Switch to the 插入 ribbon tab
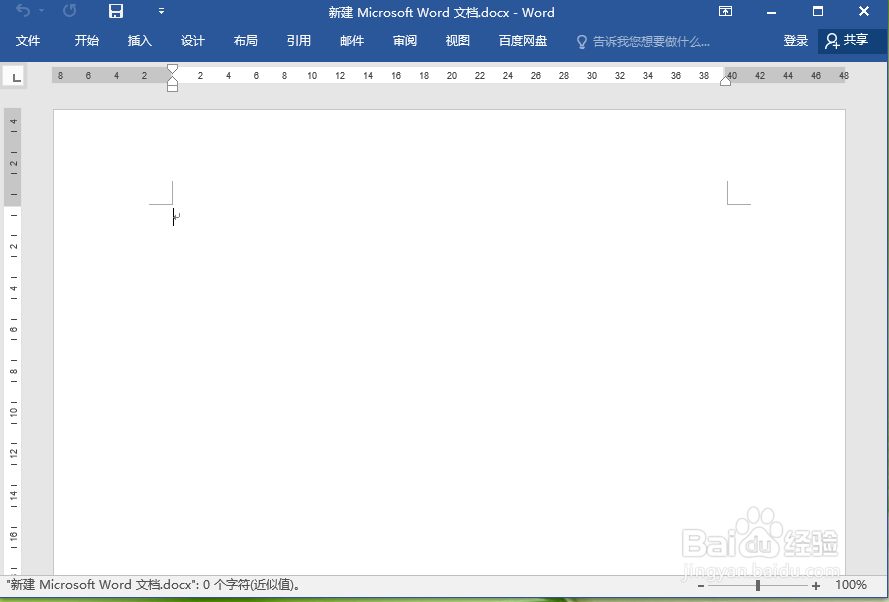 point(139,41)
